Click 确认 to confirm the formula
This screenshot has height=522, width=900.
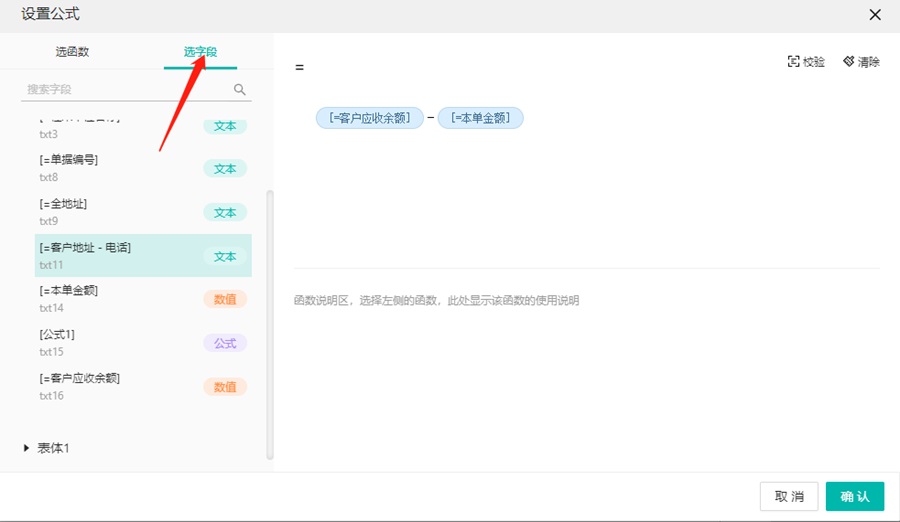point(855,496)
